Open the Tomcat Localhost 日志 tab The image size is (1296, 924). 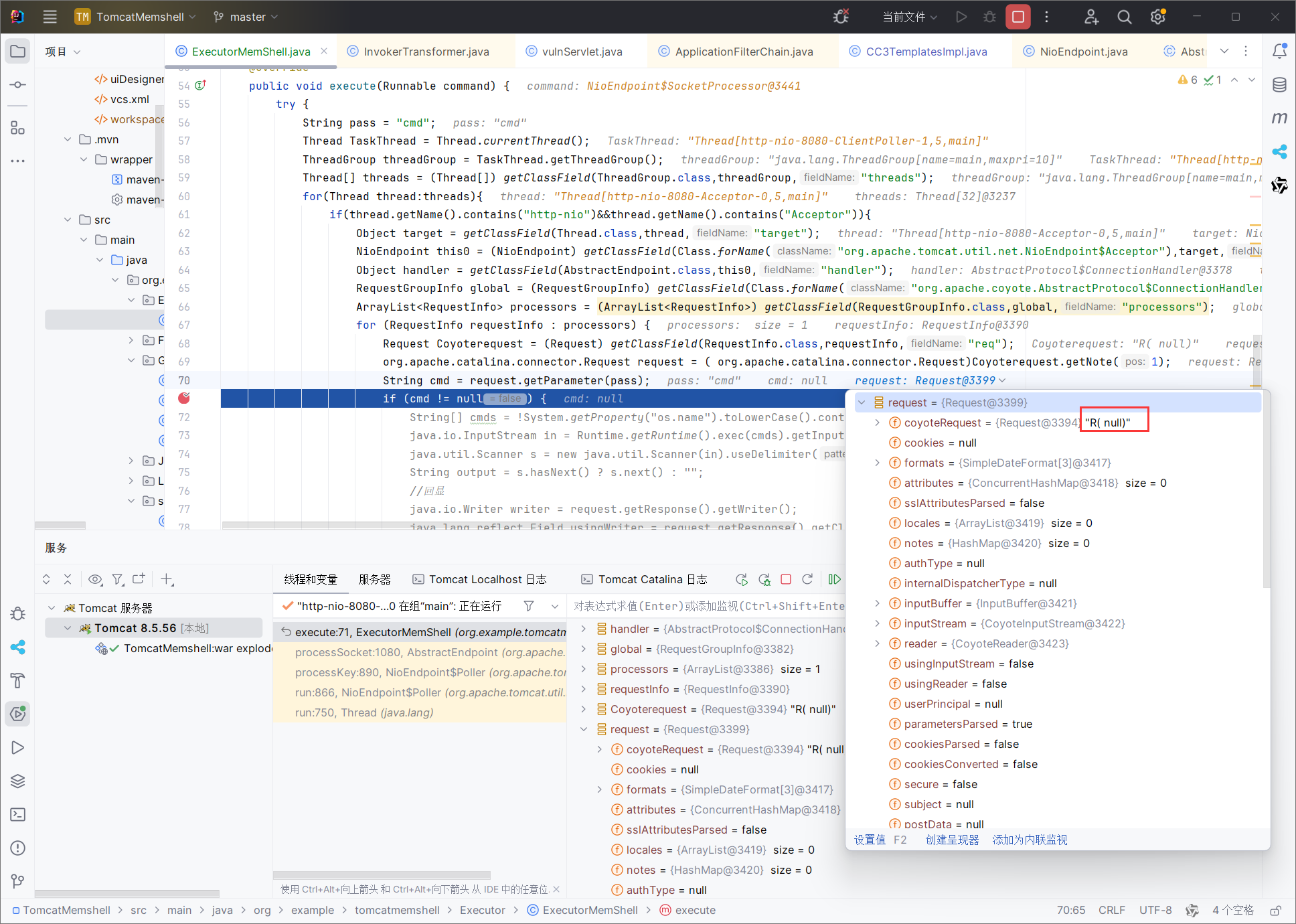pos(479,579)
